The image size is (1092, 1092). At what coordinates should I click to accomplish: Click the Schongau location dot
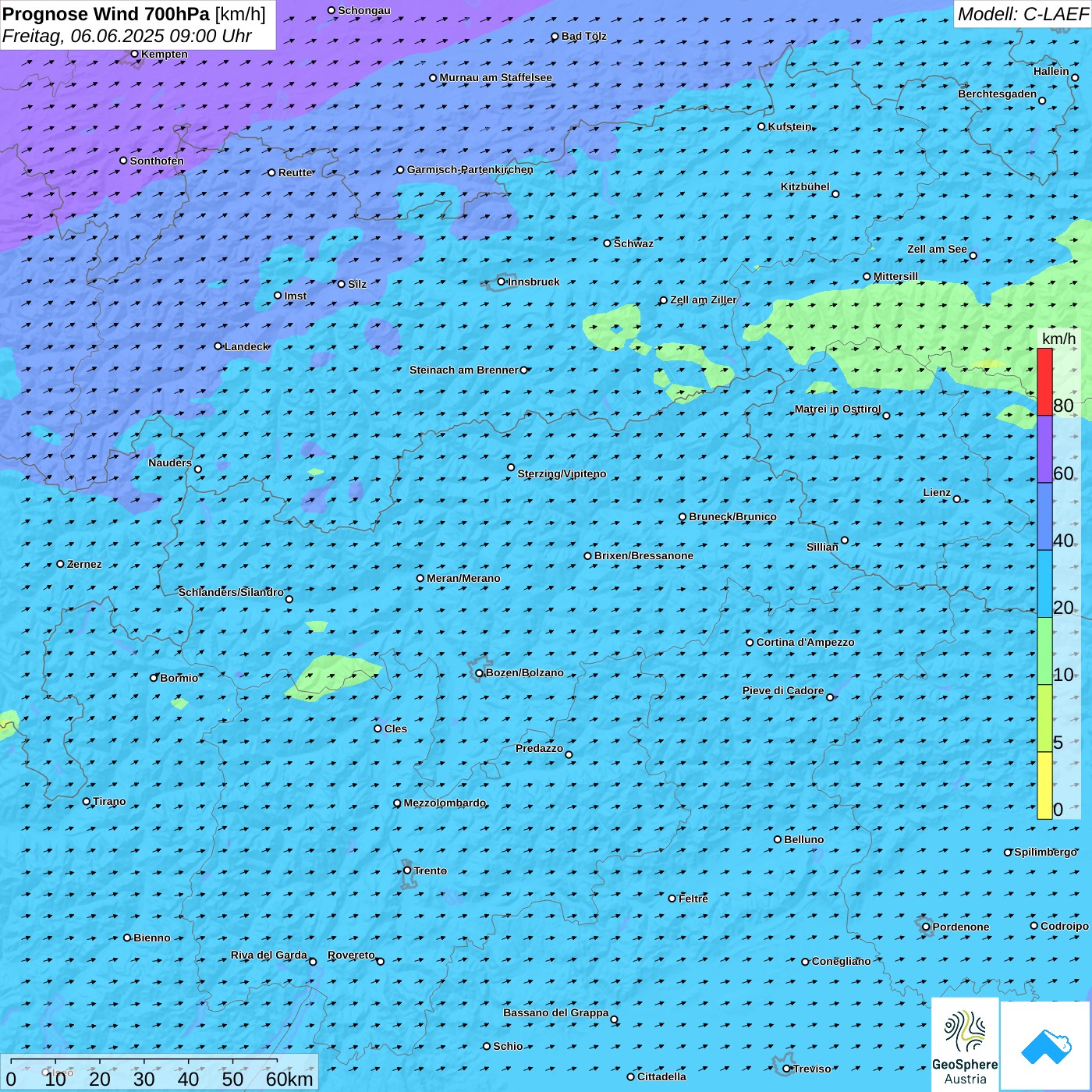(331, 10)
